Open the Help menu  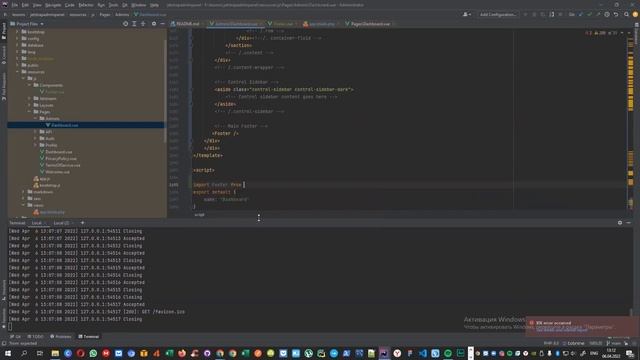click(x=154, y=5)
